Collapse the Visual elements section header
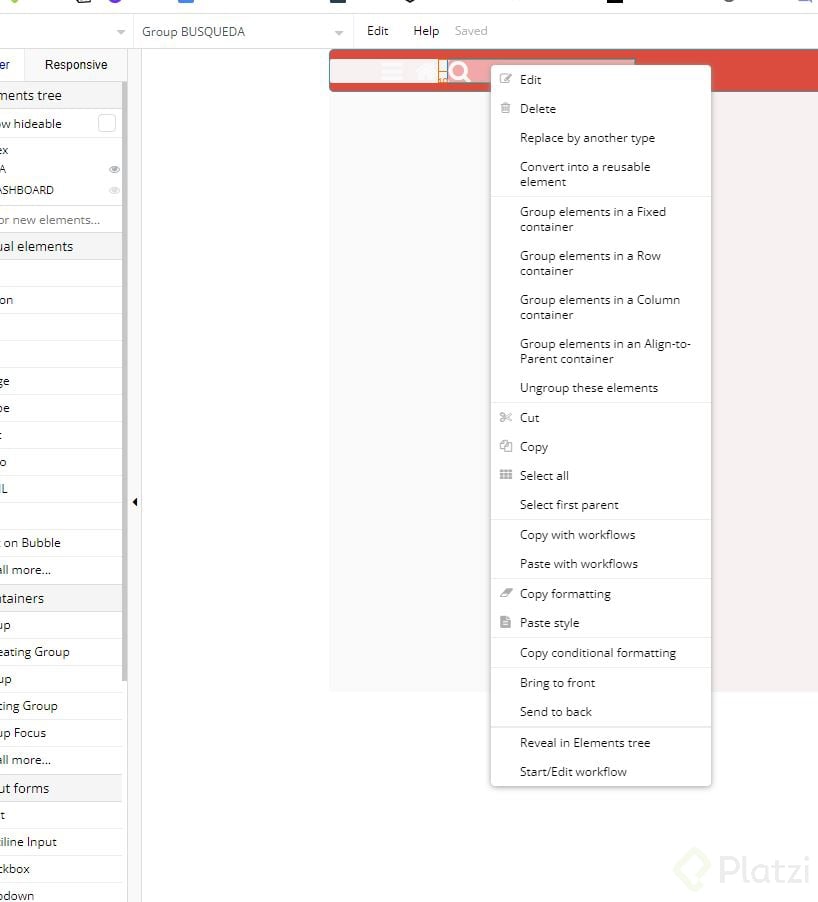818x902 pixels. click(x=60, y=246)
